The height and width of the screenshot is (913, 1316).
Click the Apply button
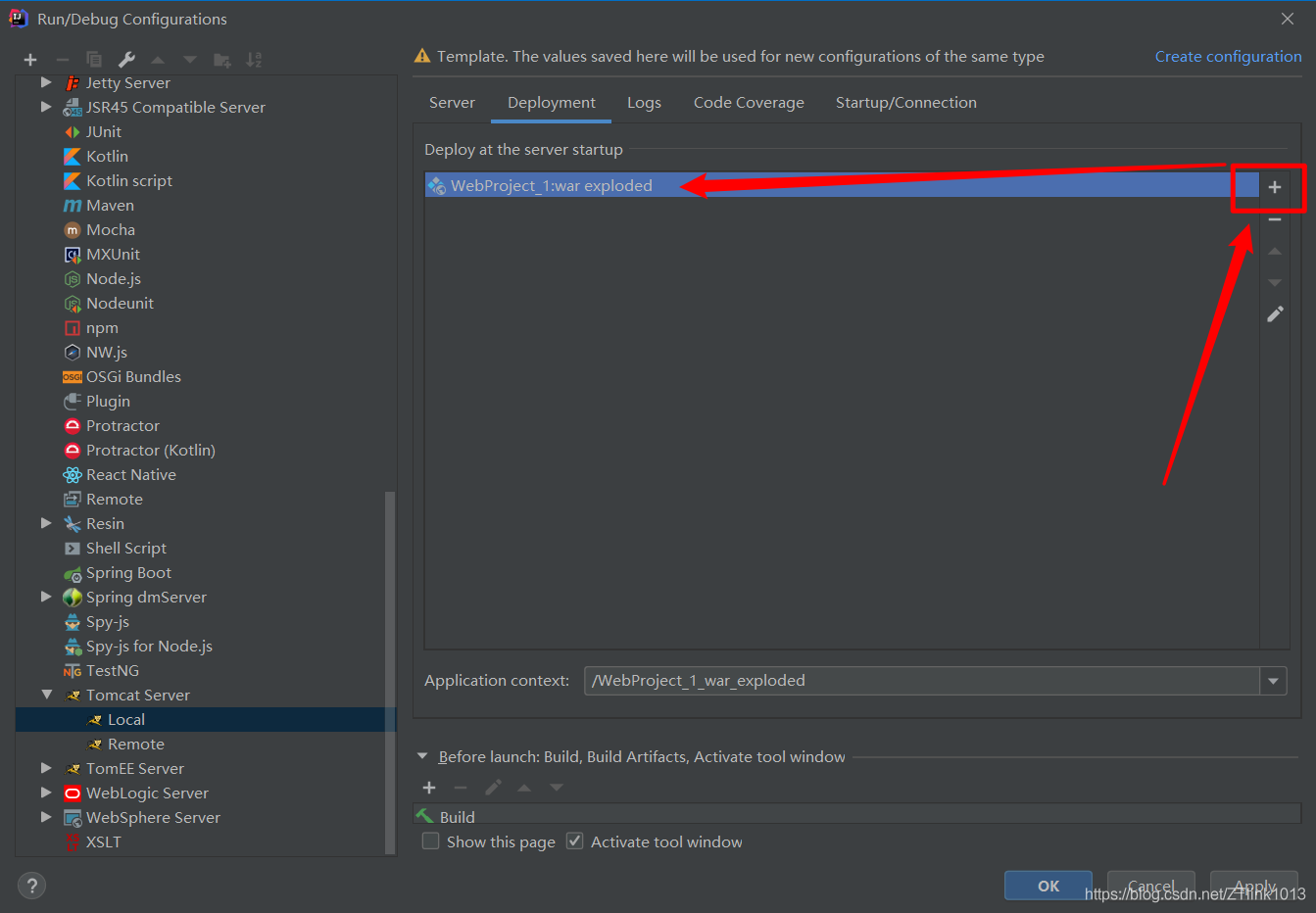click(x=1254, y=886)
